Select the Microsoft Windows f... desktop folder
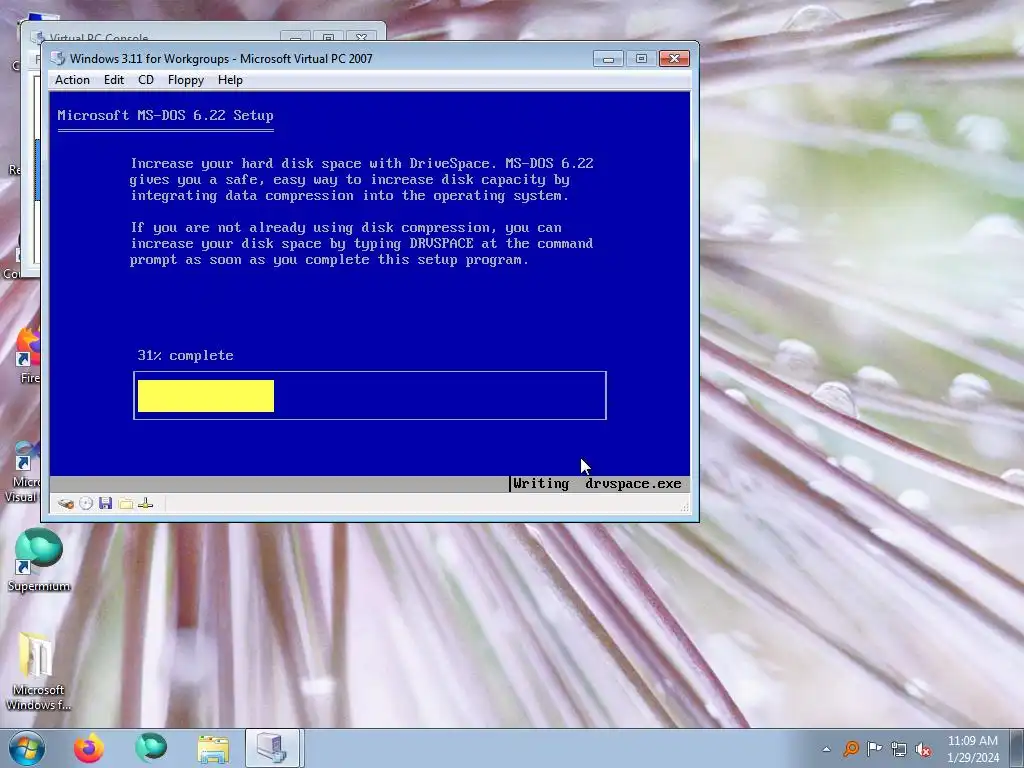 tap(38, 671)
